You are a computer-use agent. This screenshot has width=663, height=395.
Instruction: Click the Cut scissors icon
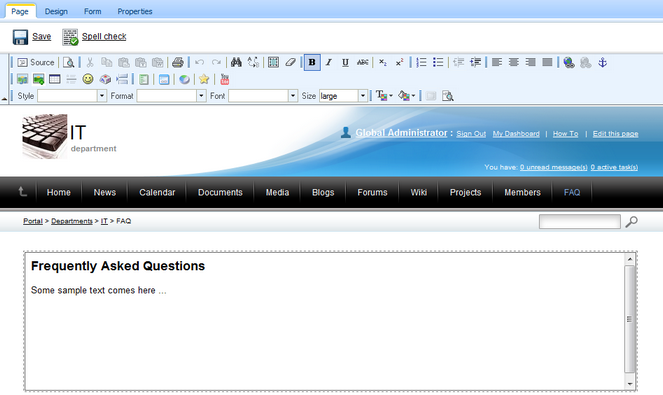90,63
